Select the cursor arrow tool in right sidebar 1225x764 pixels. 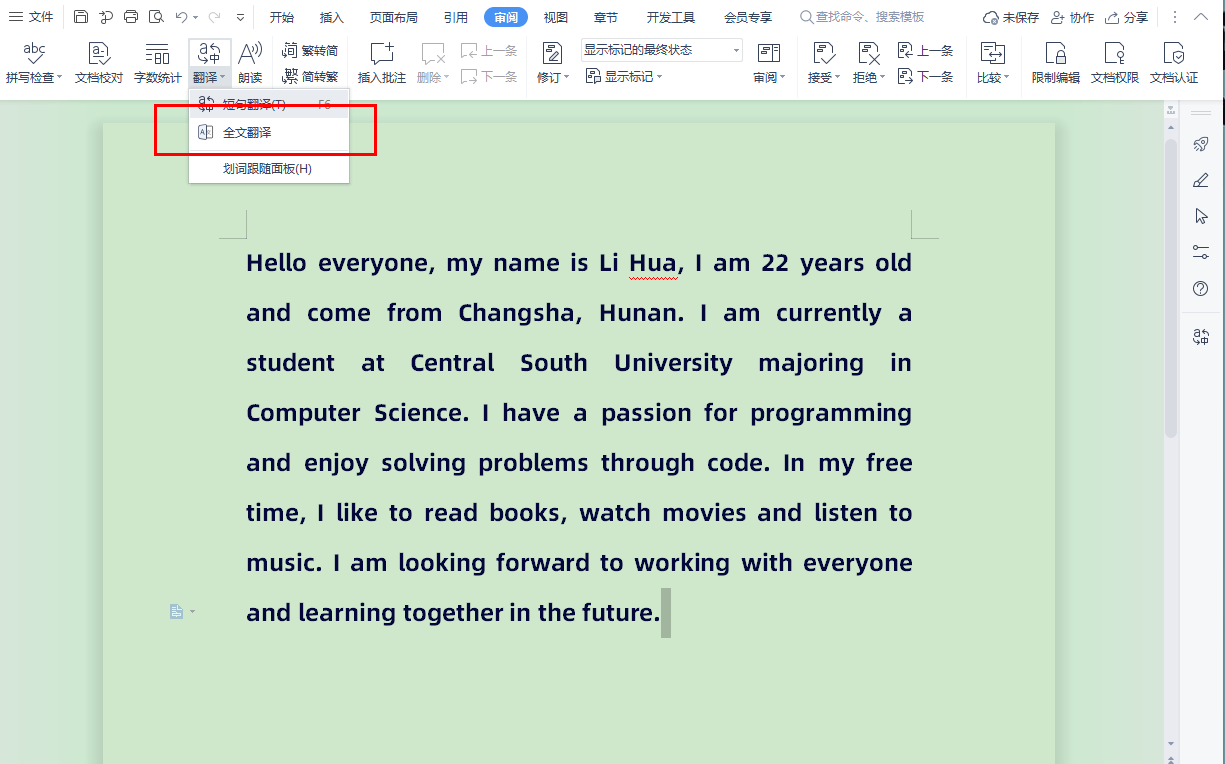click(1201, 216)
